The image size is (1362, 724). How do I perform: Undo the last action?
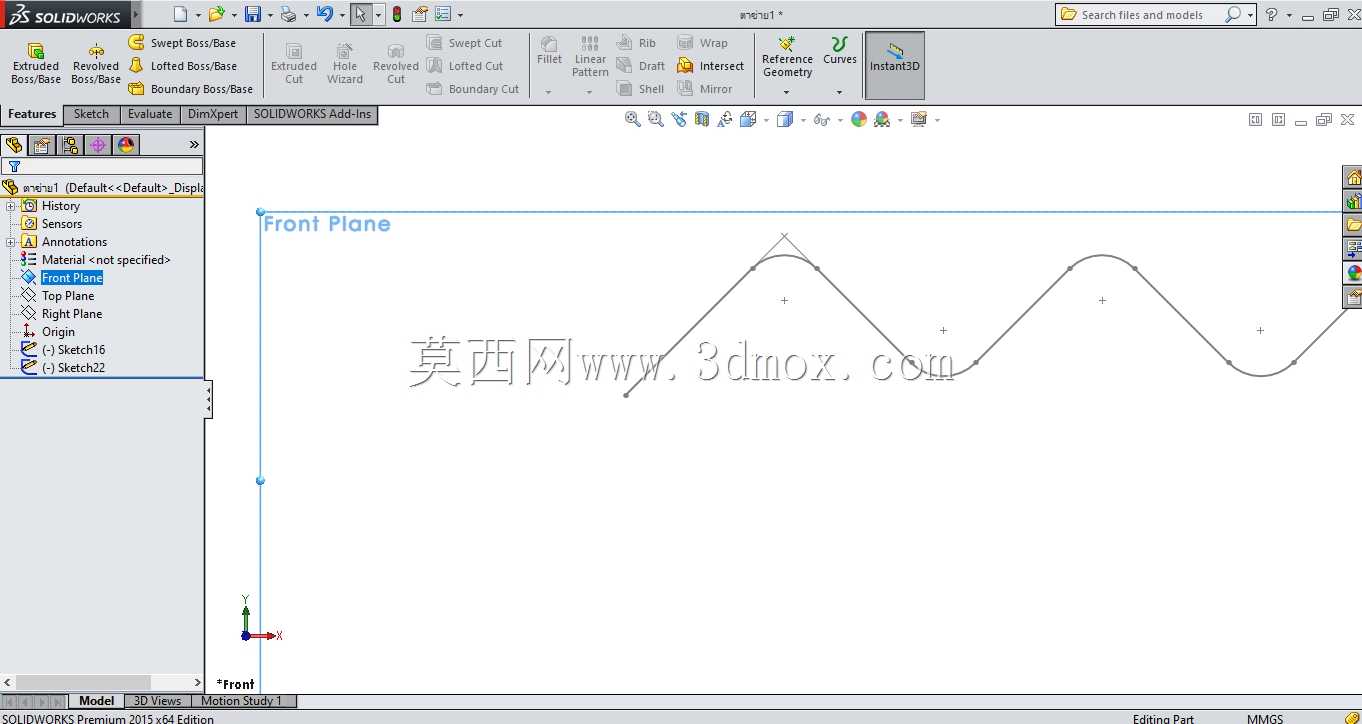324,14
